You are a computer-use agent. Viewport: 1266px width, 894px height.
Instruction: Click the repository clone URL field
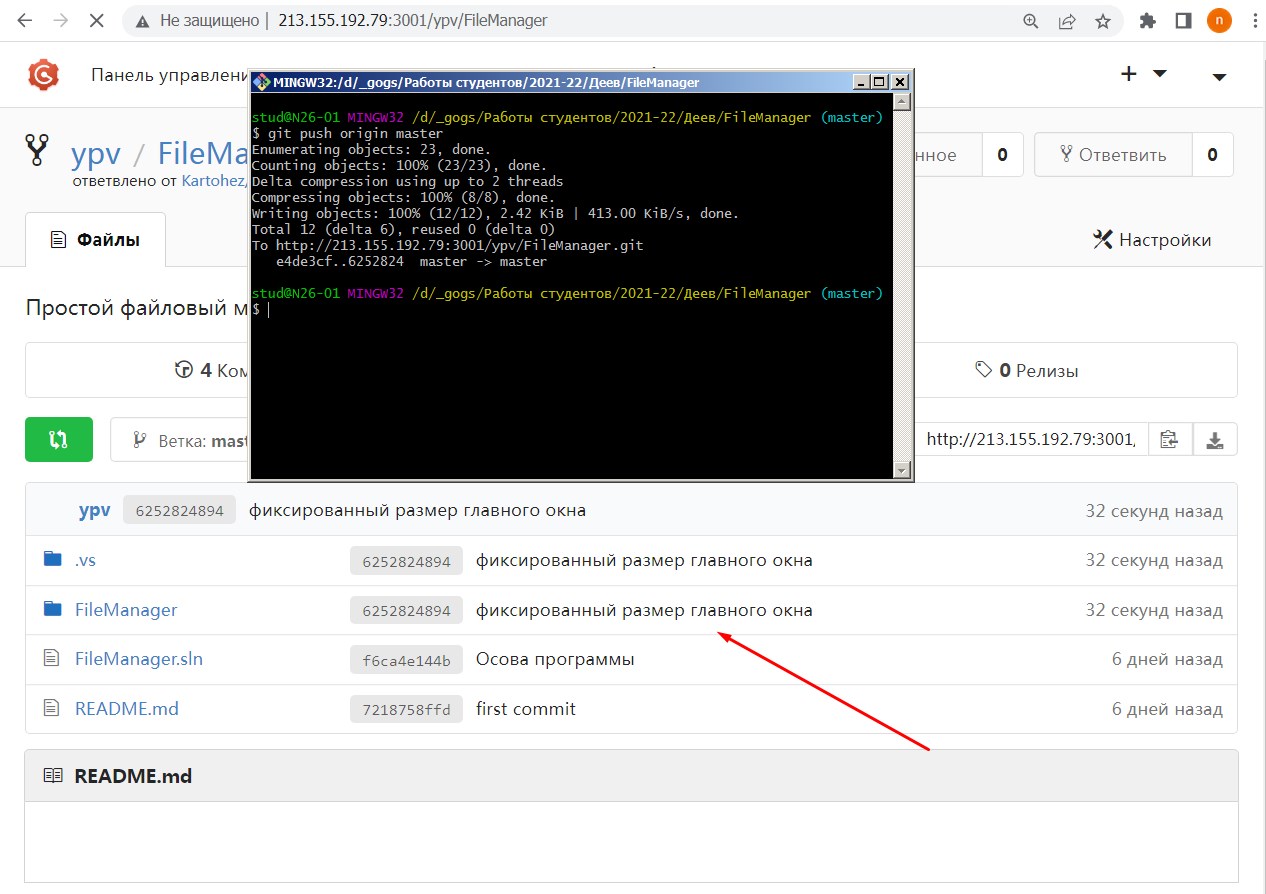1030,439
